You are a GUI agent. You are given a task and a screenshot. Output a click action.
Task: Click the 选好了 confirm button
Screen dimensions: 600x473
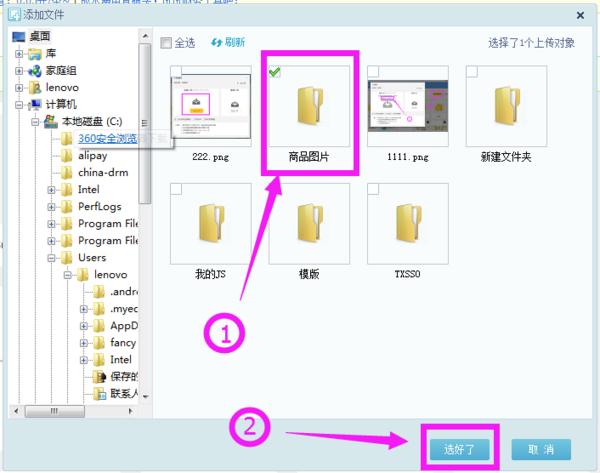point(460,448)
